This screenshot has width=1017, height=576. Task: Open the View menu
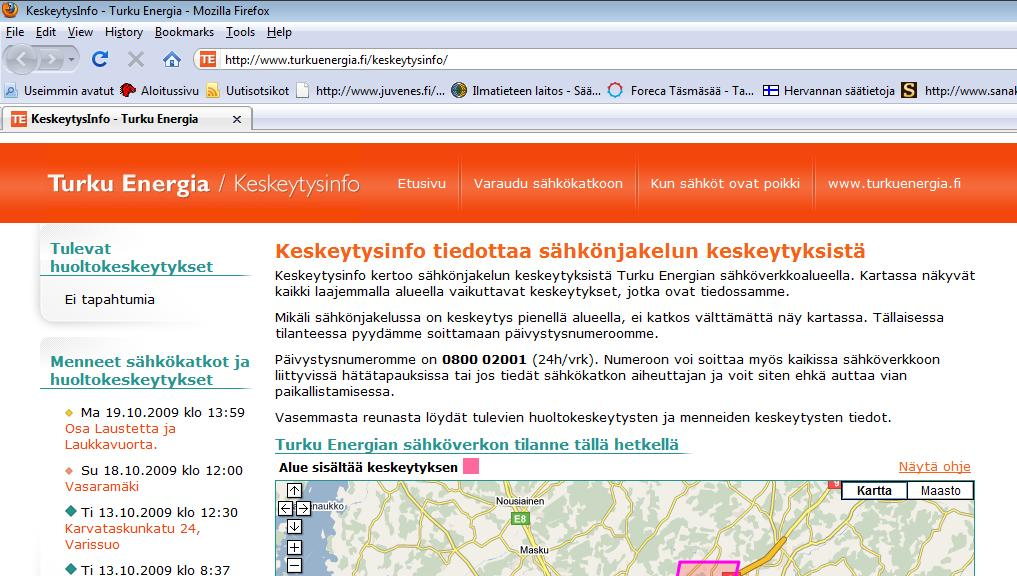click(x=80, y=32)
